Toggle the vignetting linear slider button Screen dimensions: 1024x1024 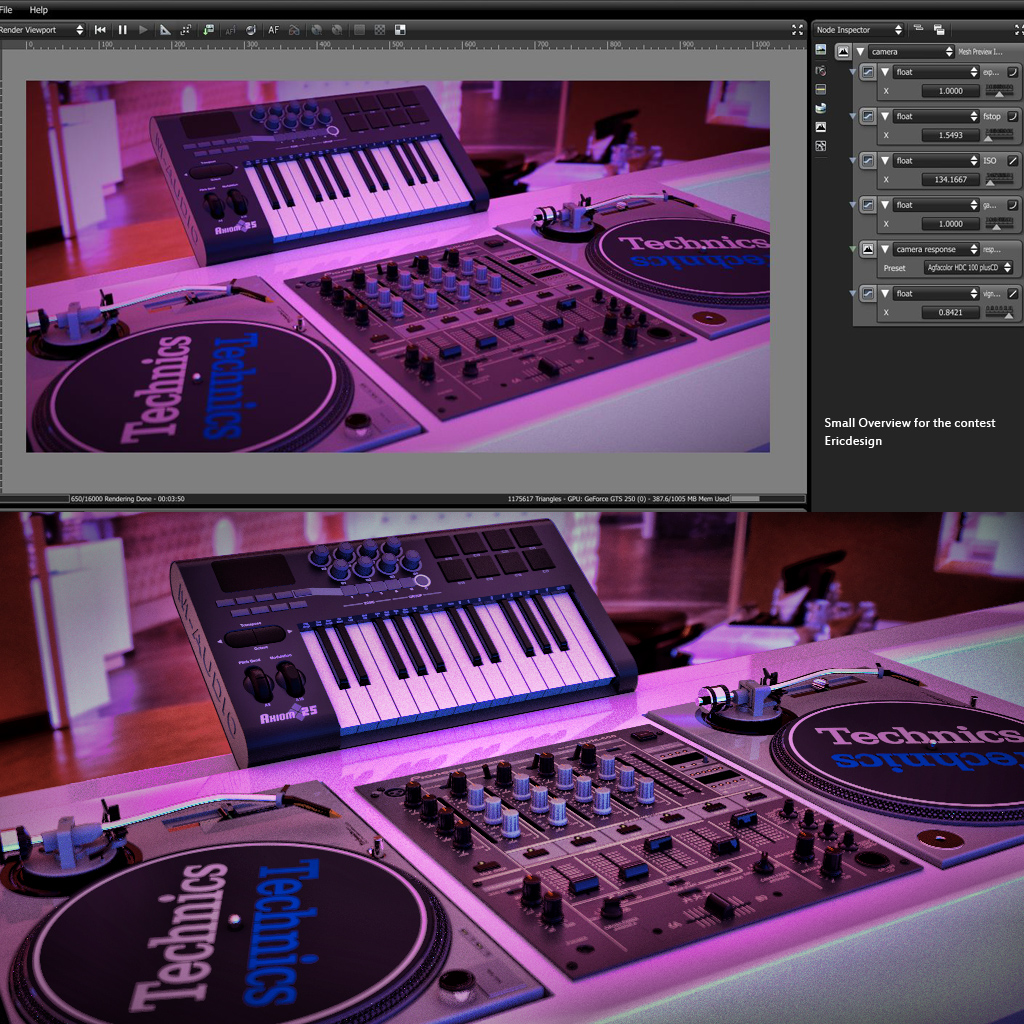[1012, 294]
